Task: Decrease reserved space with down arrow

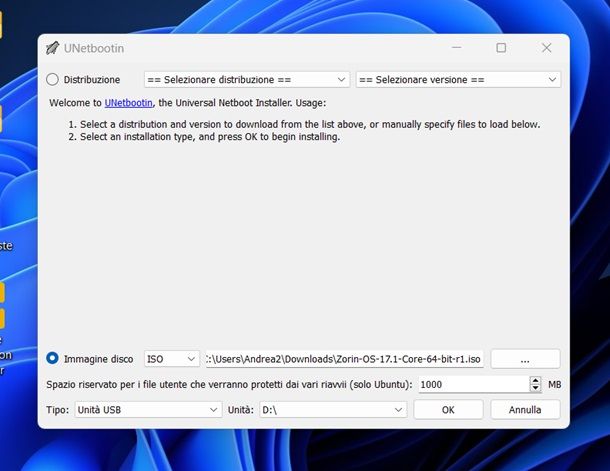Action: click(x=535, y=388)
